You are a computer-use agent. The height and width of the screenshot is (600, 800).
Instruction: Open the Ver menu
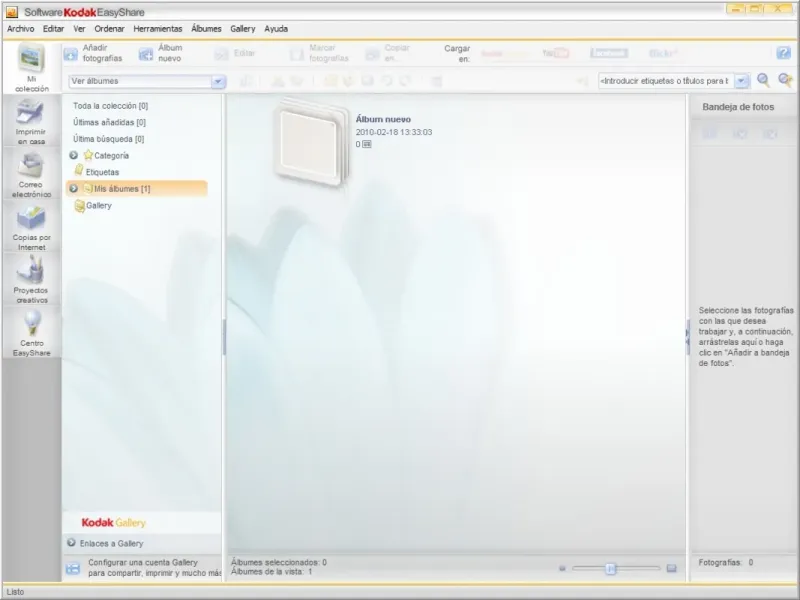pyautogui.click(x=79, y=29)
